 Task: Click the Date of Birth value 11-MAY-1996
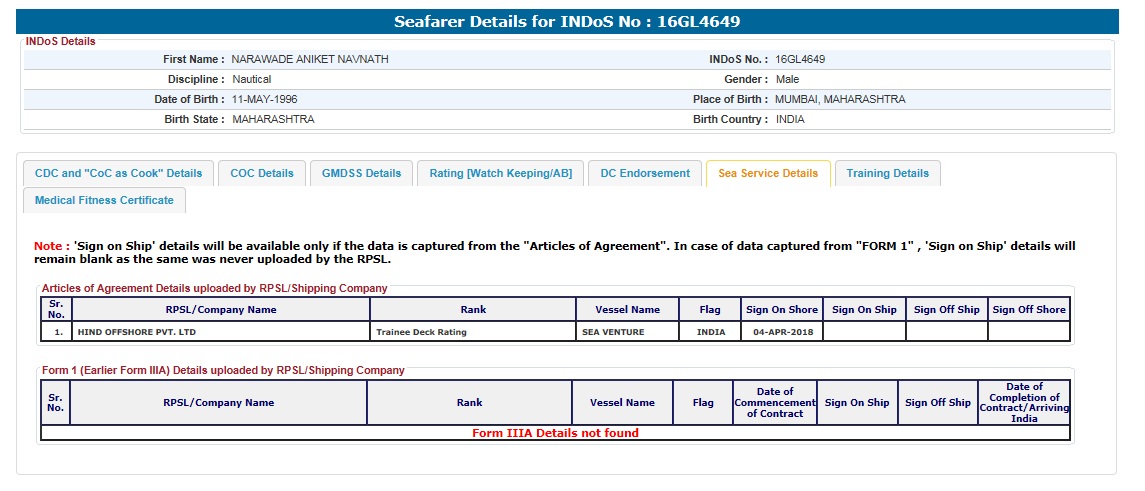pos(264,100)
